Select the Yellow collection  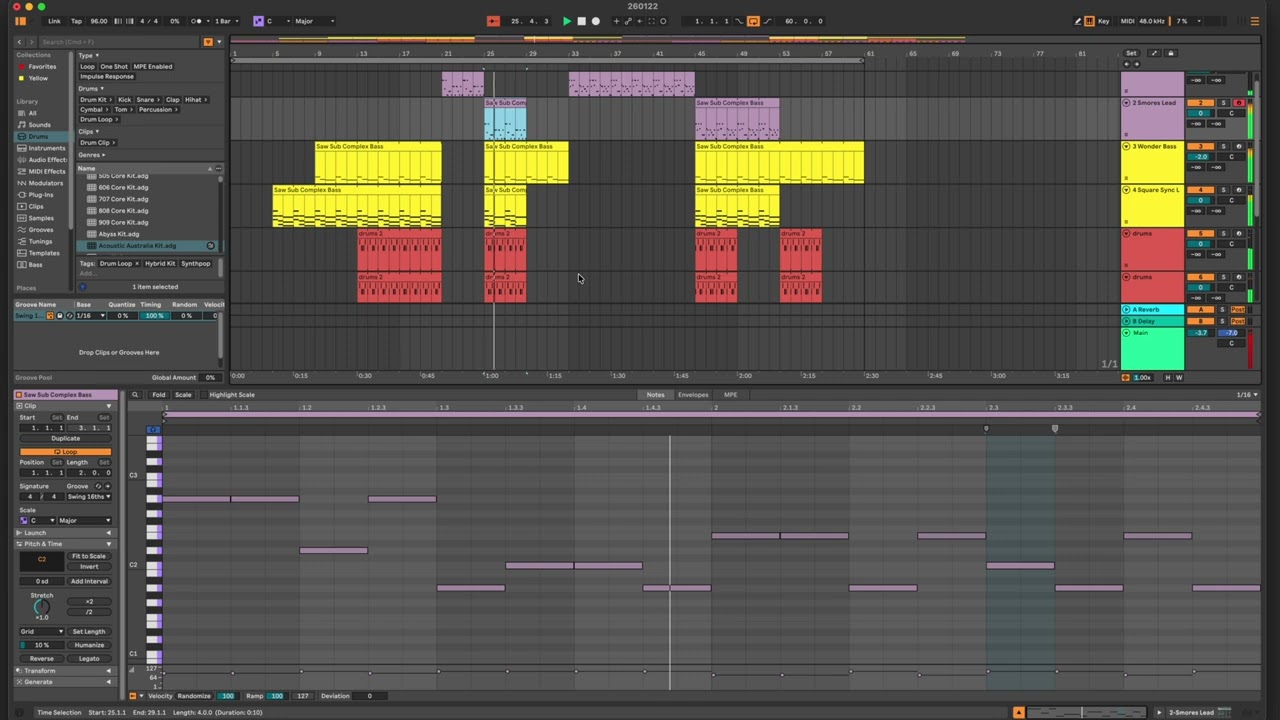click(x=38, y=78)
